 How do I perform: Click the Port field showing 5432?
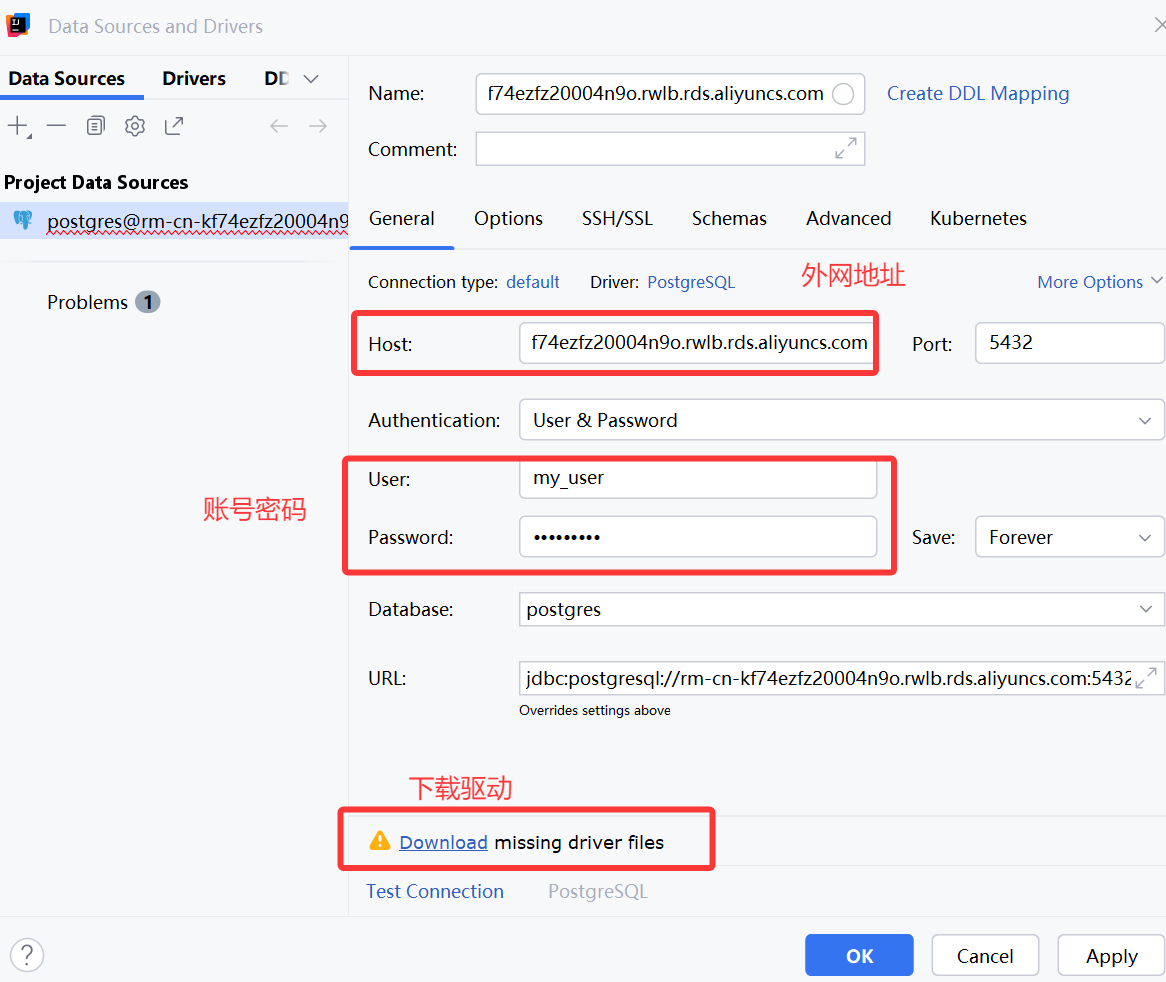click(1069, 343)
